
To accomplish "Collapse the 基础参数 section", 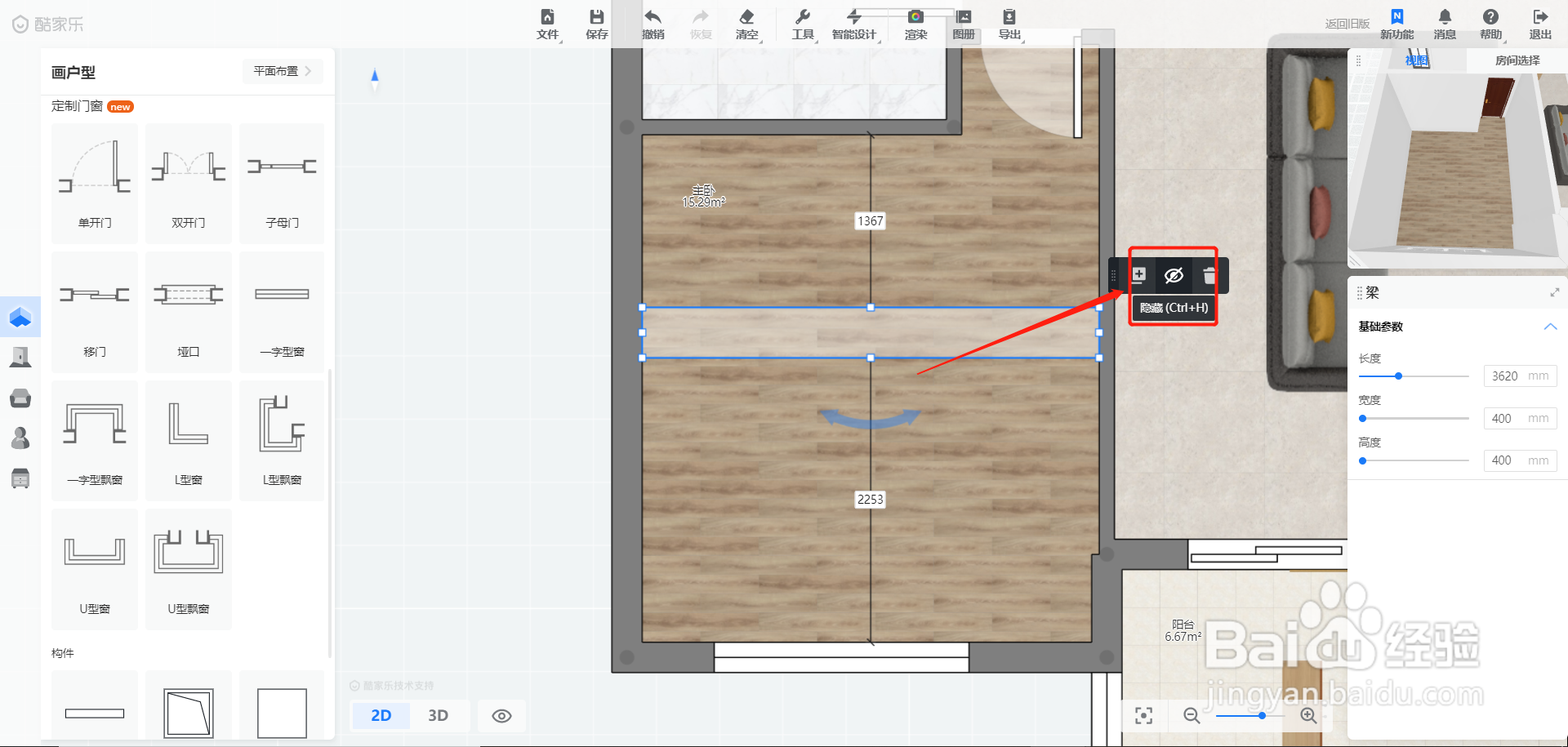I will pyautogui.click(x=1550, y=327).
